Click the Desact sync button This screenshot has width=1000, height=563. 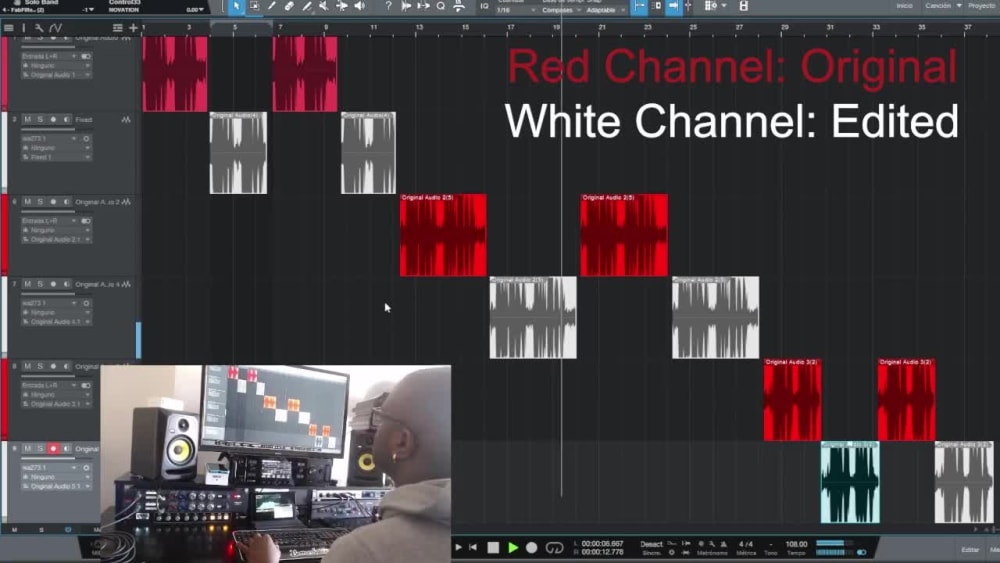(651, 544)
